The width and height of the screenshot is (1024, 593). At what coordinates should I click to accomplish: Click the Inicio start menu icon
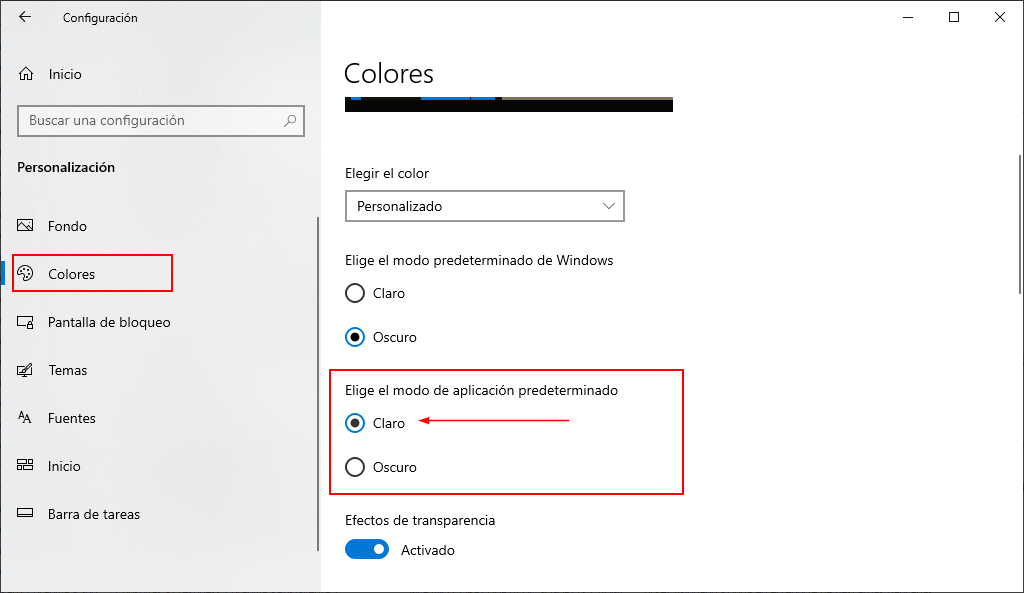click(27, 466)
